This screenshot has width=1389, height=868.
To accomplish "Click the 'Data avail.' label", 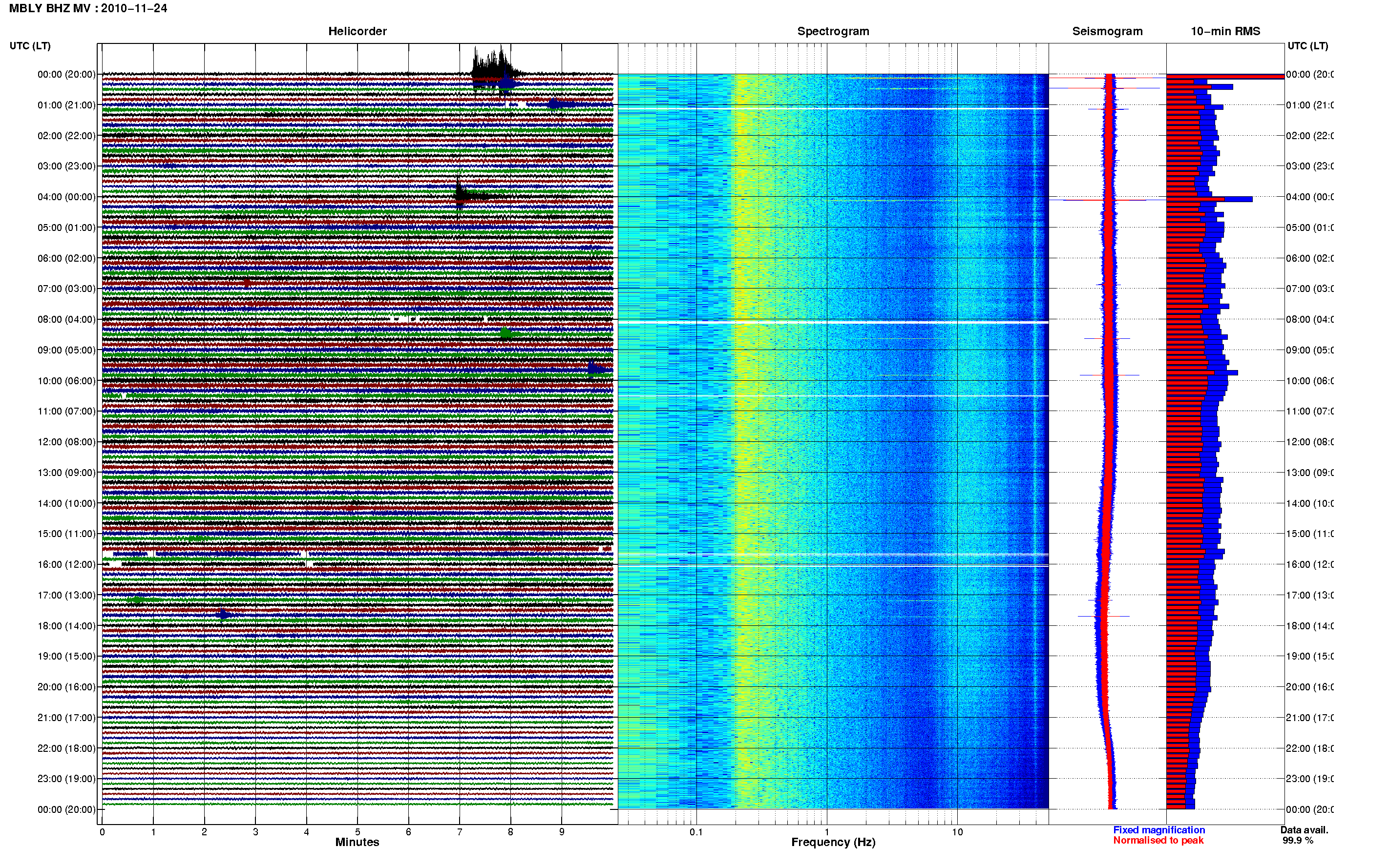I will [1304, 830].
